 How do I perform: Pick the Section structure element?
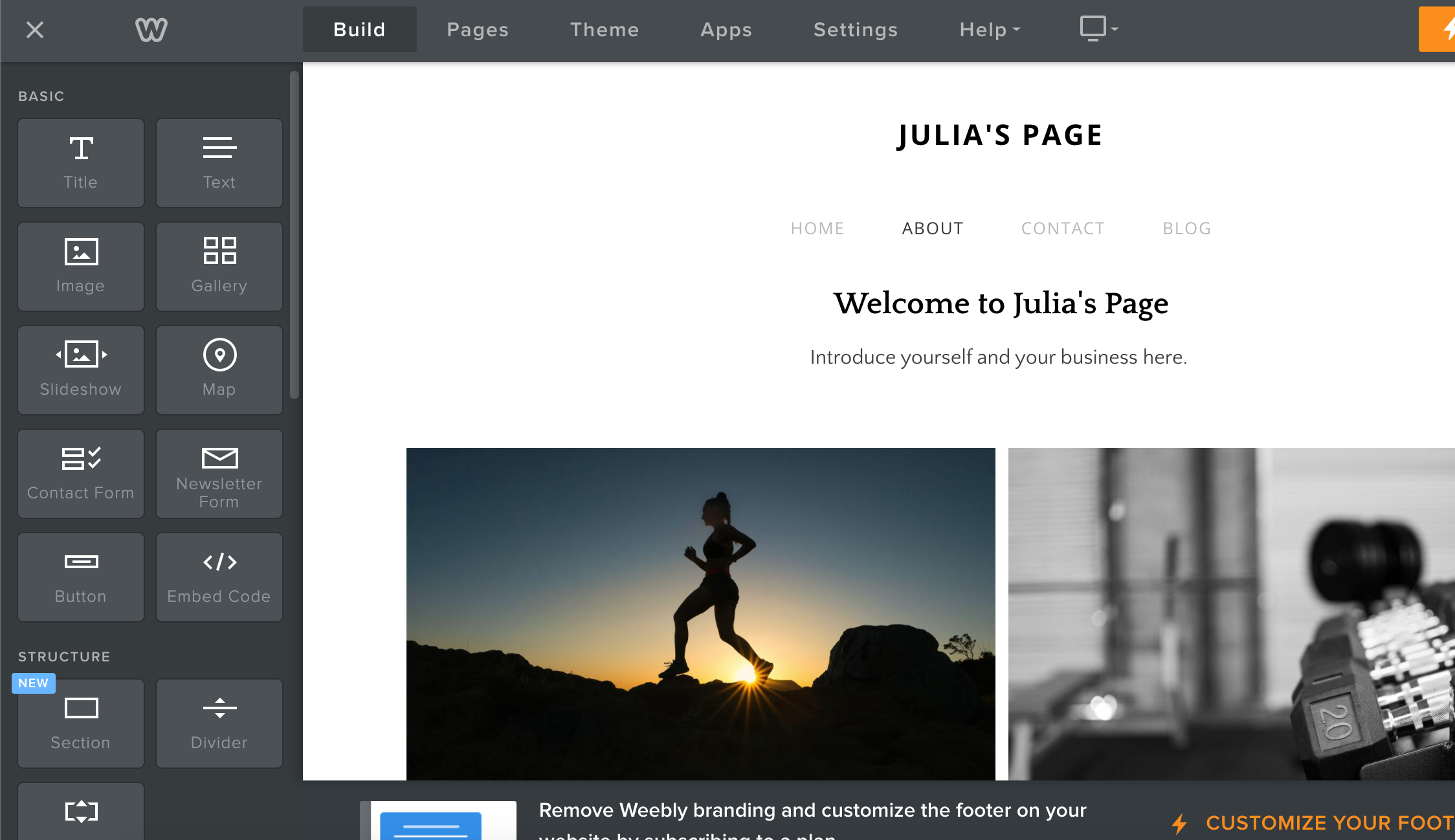point(81,724)
